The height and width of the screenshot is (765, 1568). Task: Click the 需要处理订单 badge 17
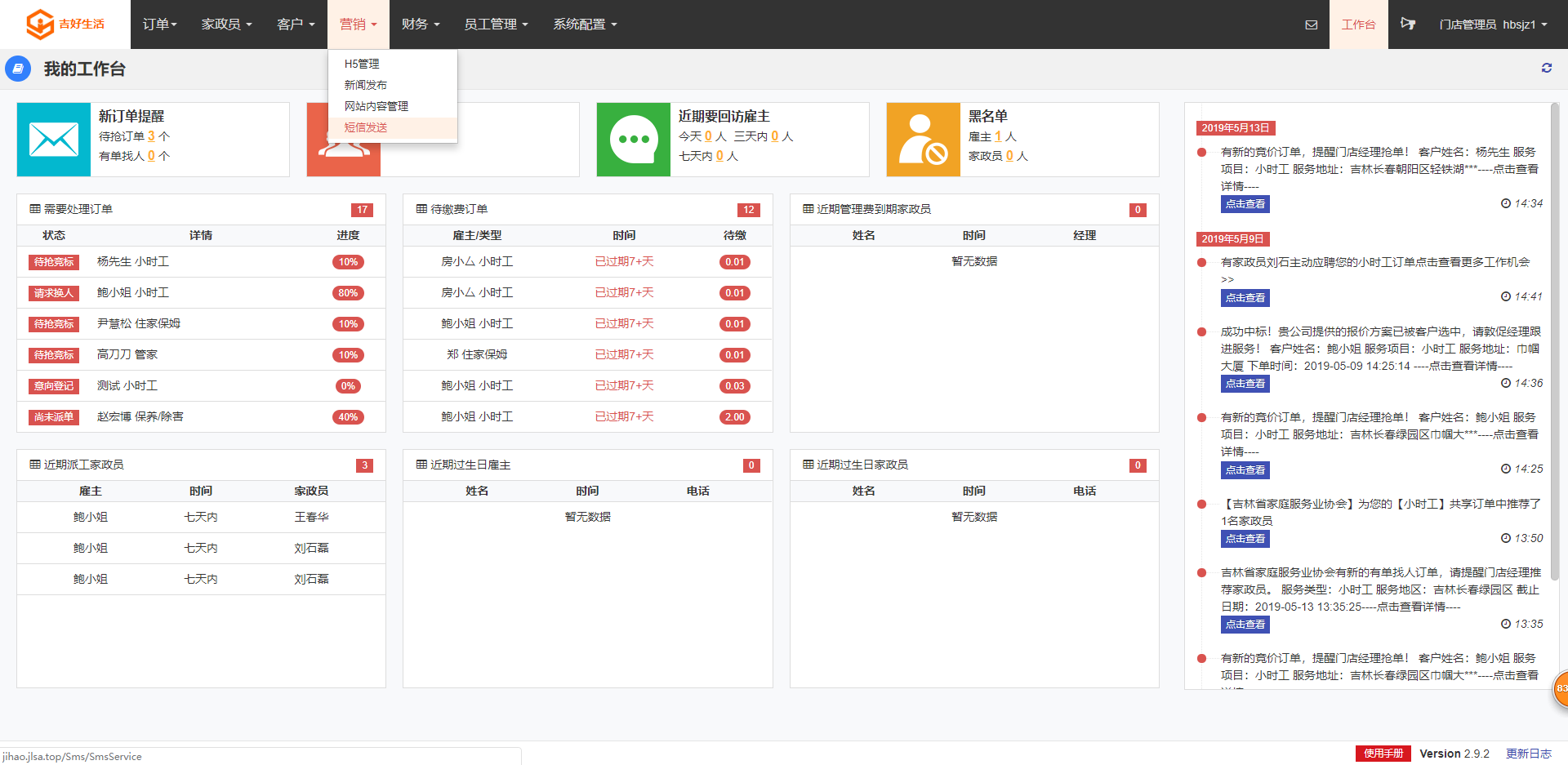(x=362, y=210)
